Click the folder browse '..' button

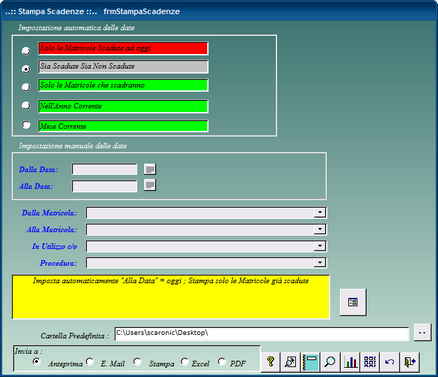pyautogui.click(x=422, y=332)
